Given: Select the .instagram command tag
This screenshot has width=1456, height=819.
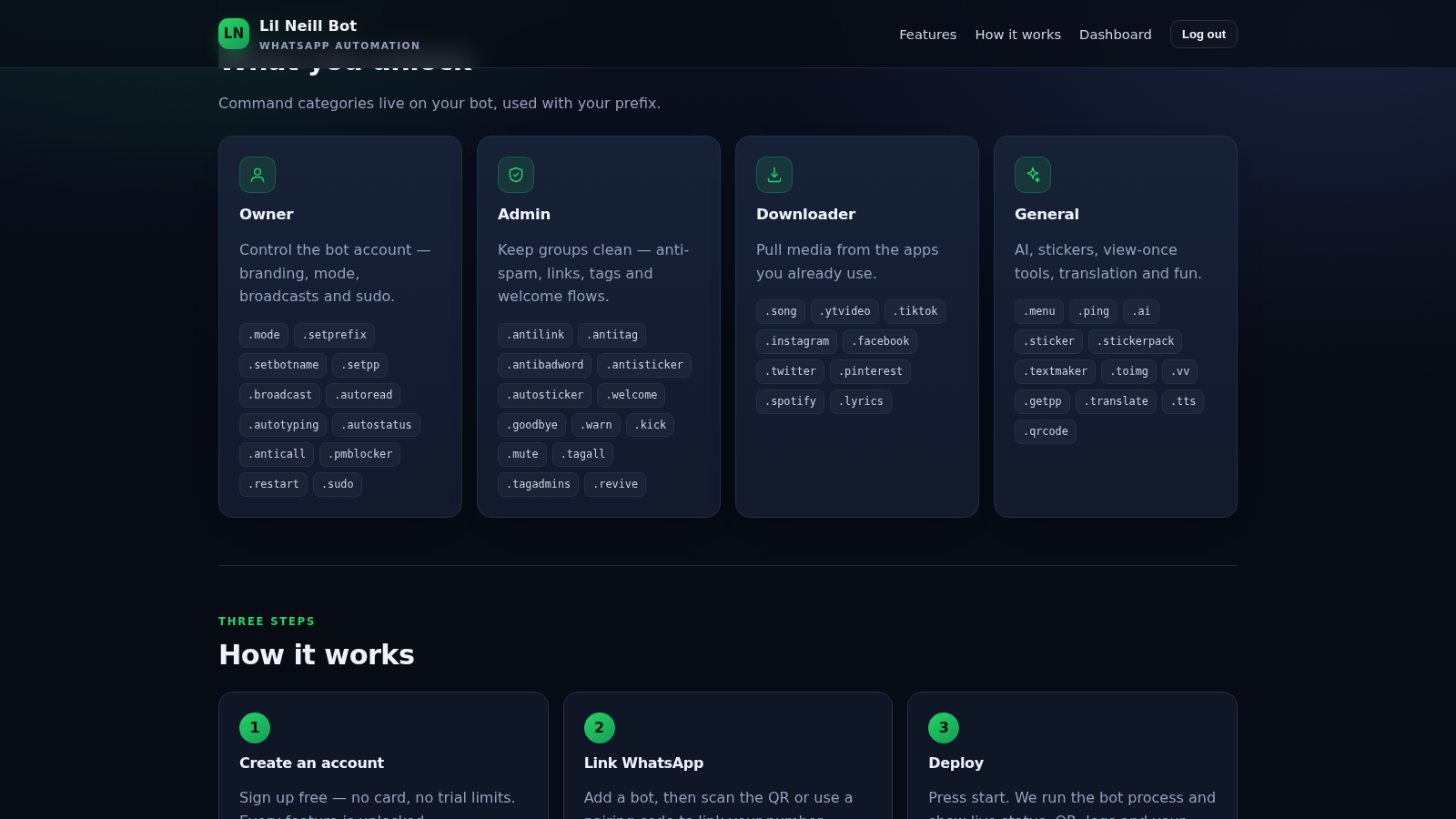Looking at the screenshot, I should click(796, 341).
